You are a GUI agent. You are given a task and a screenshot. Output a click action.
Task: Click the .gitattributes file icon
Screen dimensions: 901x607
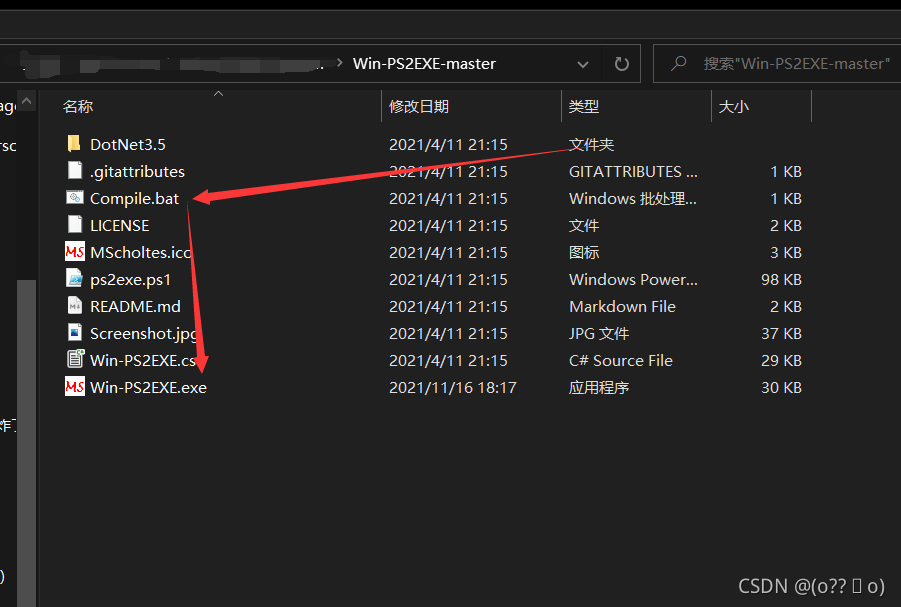click(75, 171)
